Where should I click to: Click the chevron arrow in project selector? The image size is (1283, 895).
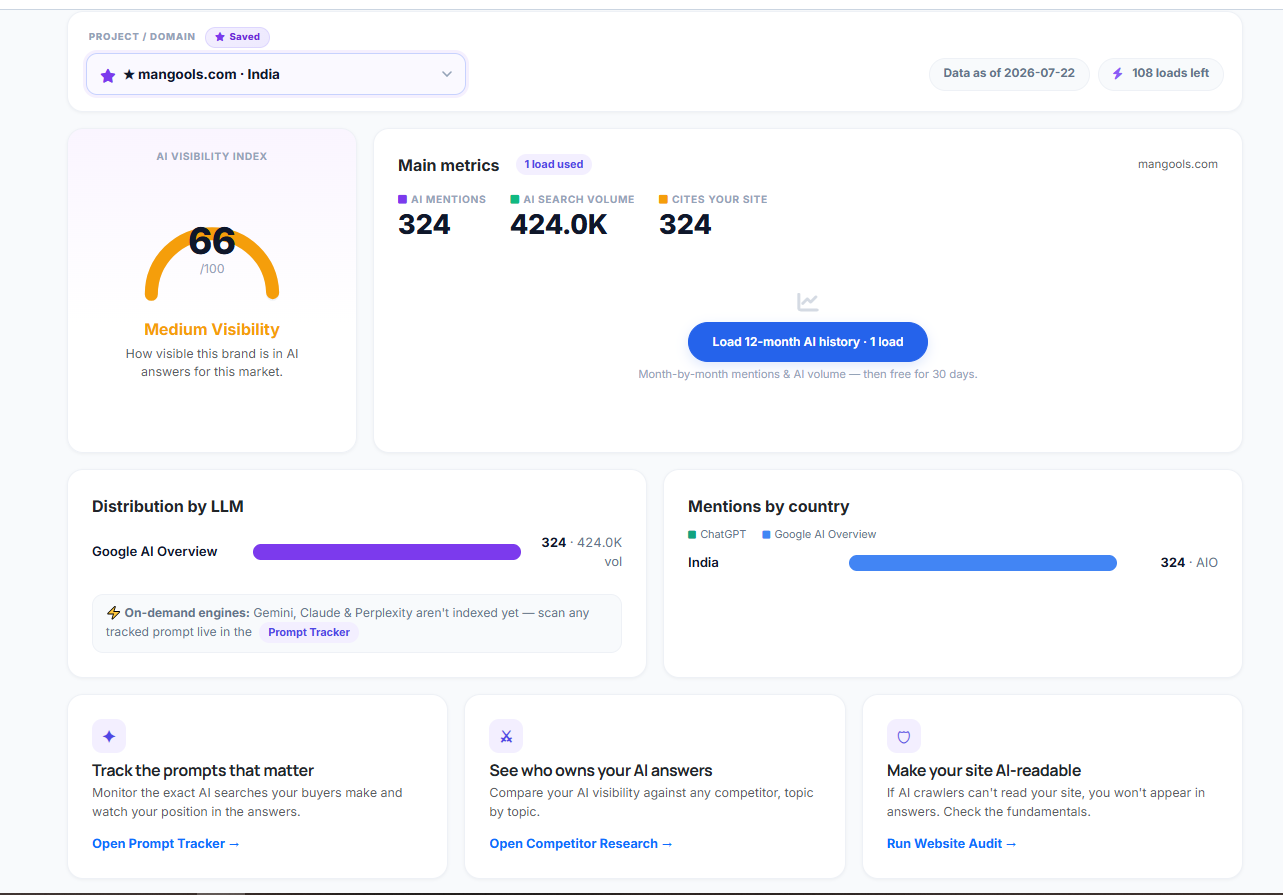point(447,74)
